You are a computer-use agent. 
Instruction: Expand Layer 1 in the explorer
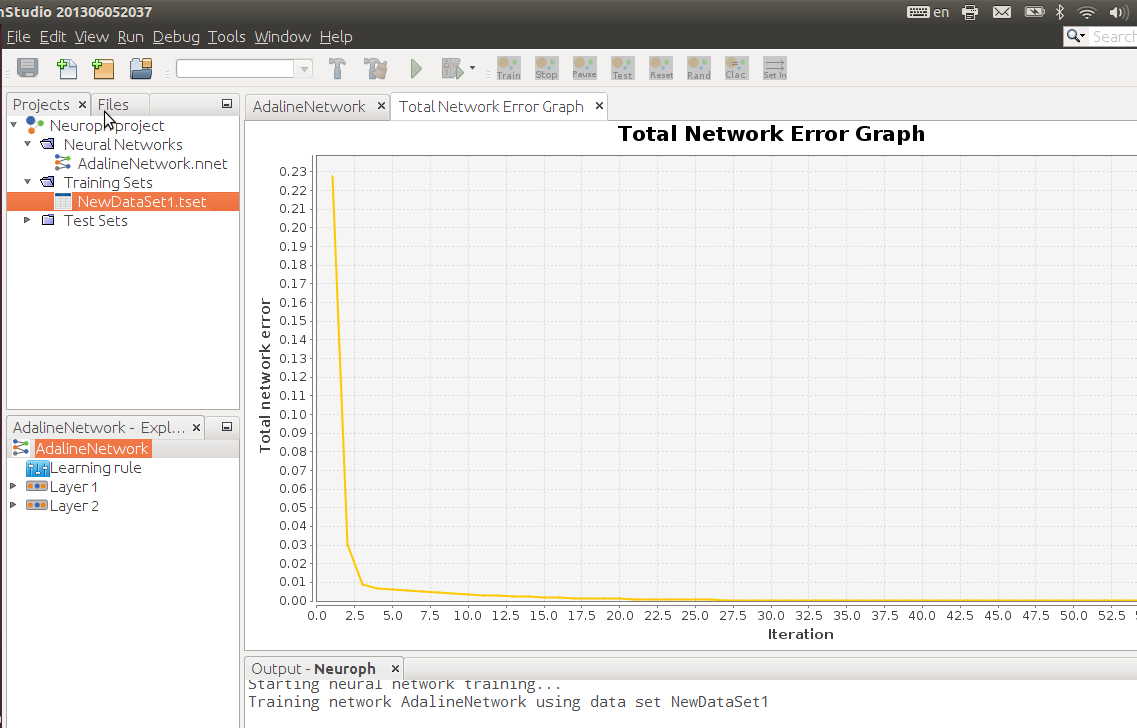pos(13,487)
